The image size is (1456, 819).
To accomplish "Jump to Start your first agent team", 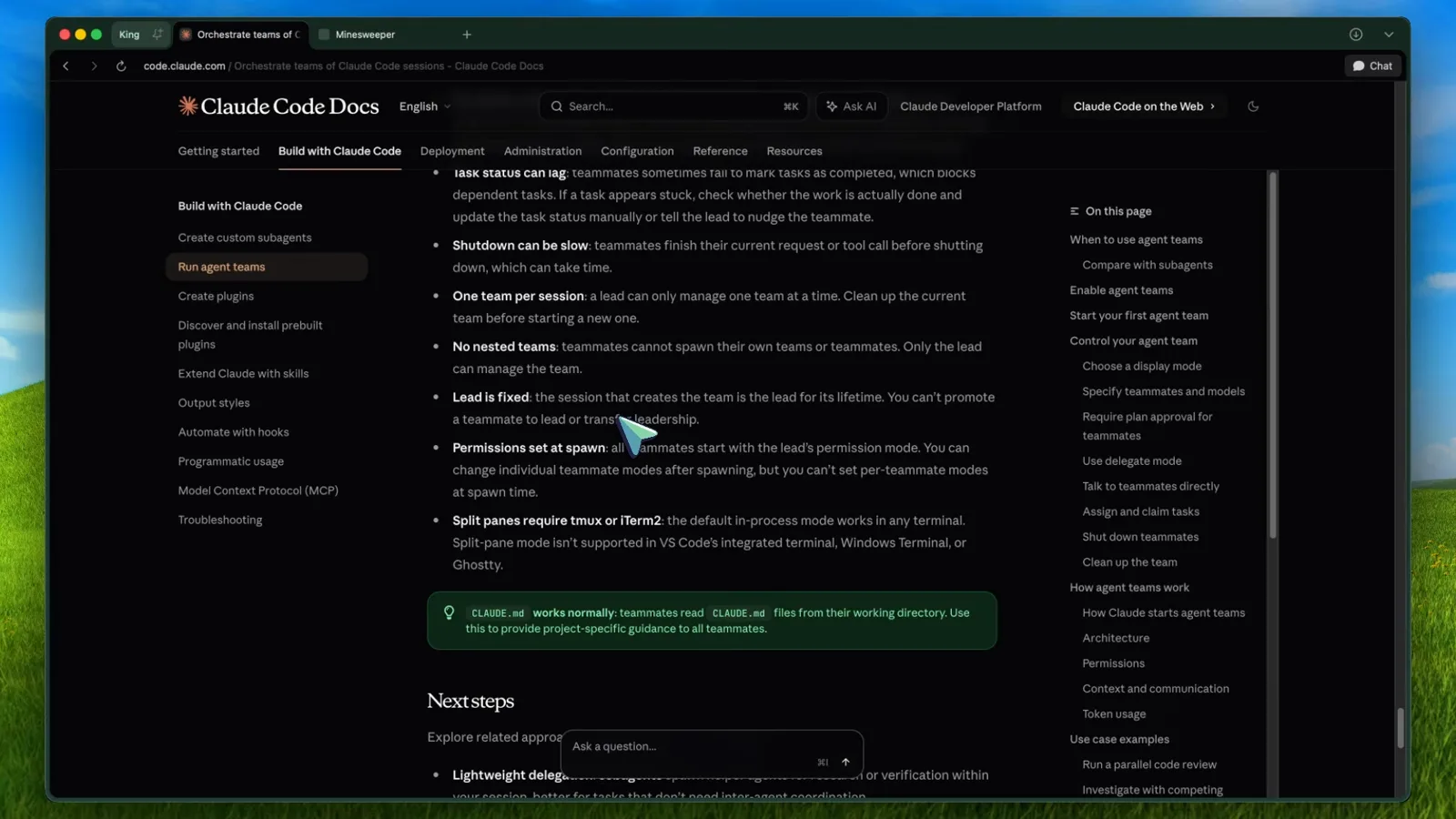I will tap(1138, 316).
